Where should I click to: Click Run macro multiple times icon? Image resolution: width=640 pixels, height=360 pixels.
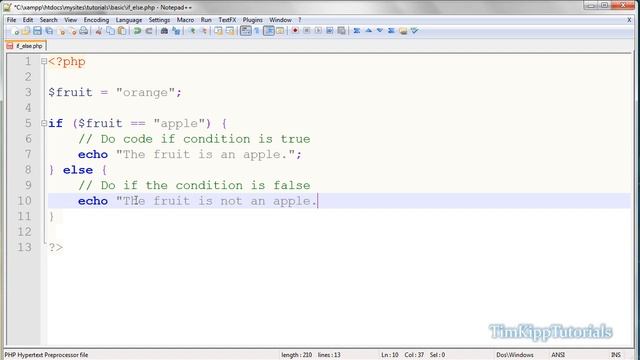tap(329, 31)
